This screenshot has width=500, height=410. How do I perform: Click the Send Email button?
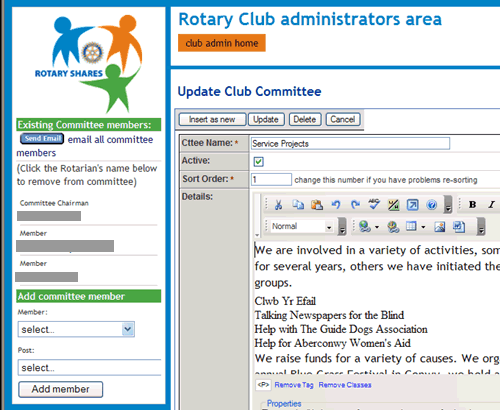(x=42, y=139)
